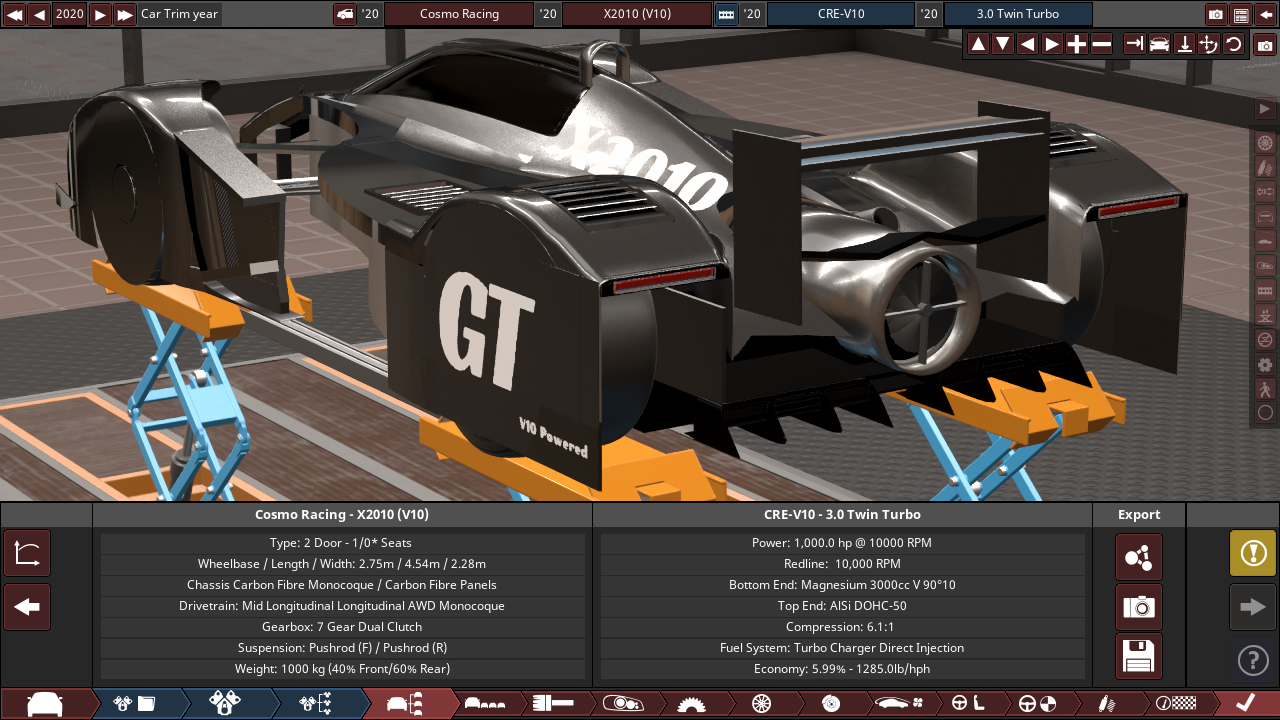1280x720 pixels.
Task: Open the paint brush tab in bottom bar
Action: point(559,704)
